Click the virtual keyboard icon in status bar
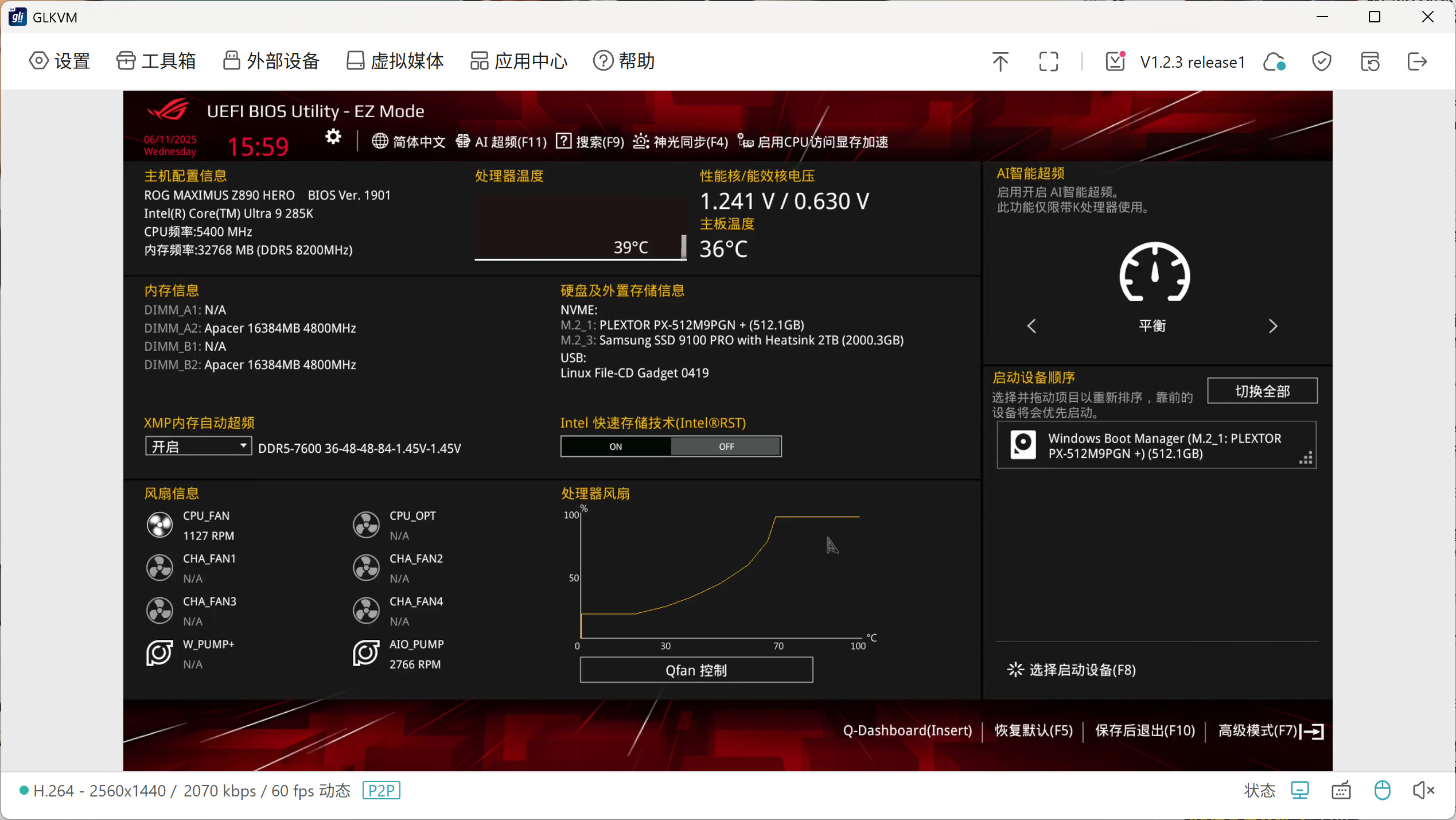Image resolution: width=1456 pixels, height=820 pixels. (1341, 790)
